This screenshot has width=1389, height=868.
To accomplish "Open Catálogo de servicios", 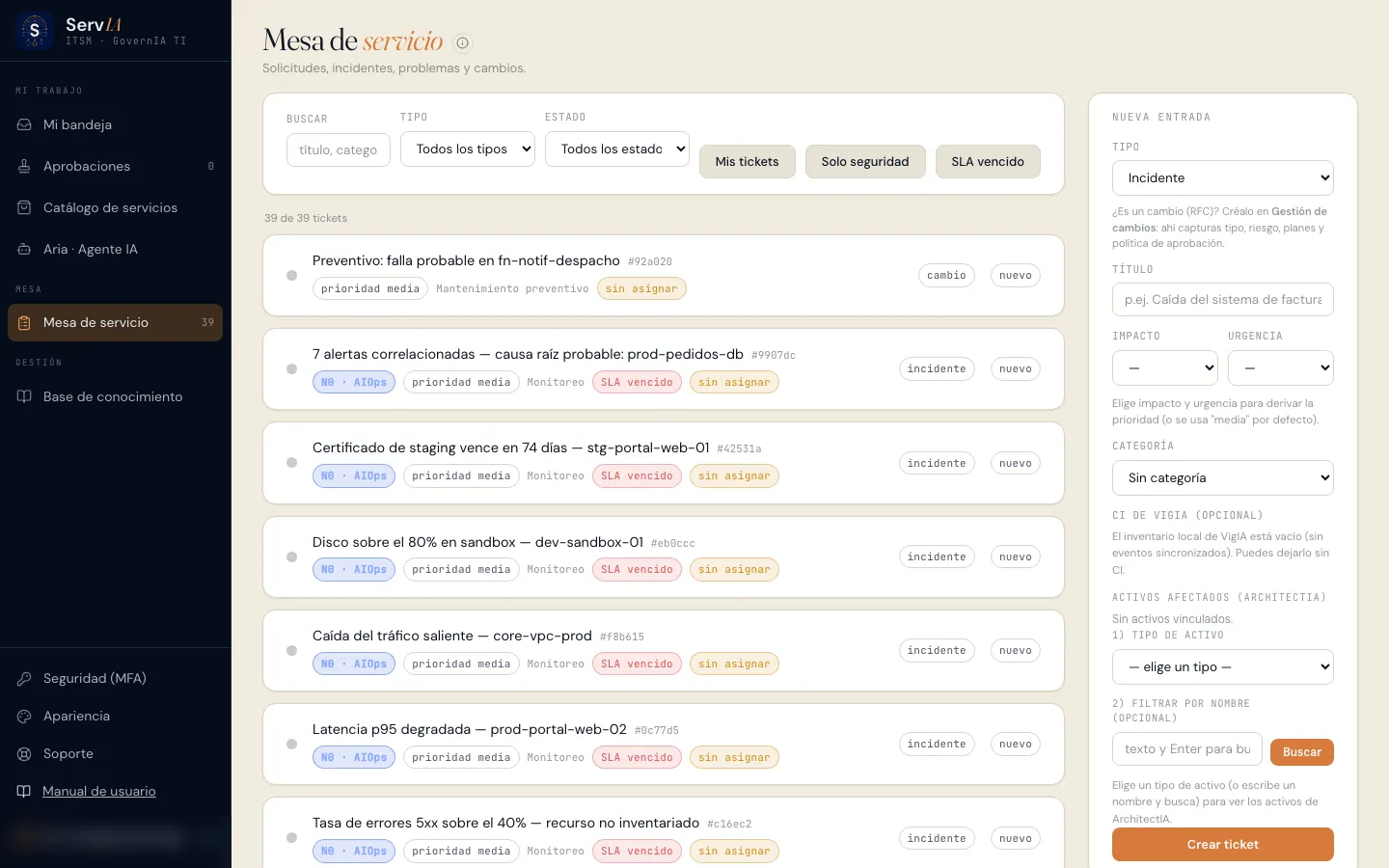I will tap(116, 207).
